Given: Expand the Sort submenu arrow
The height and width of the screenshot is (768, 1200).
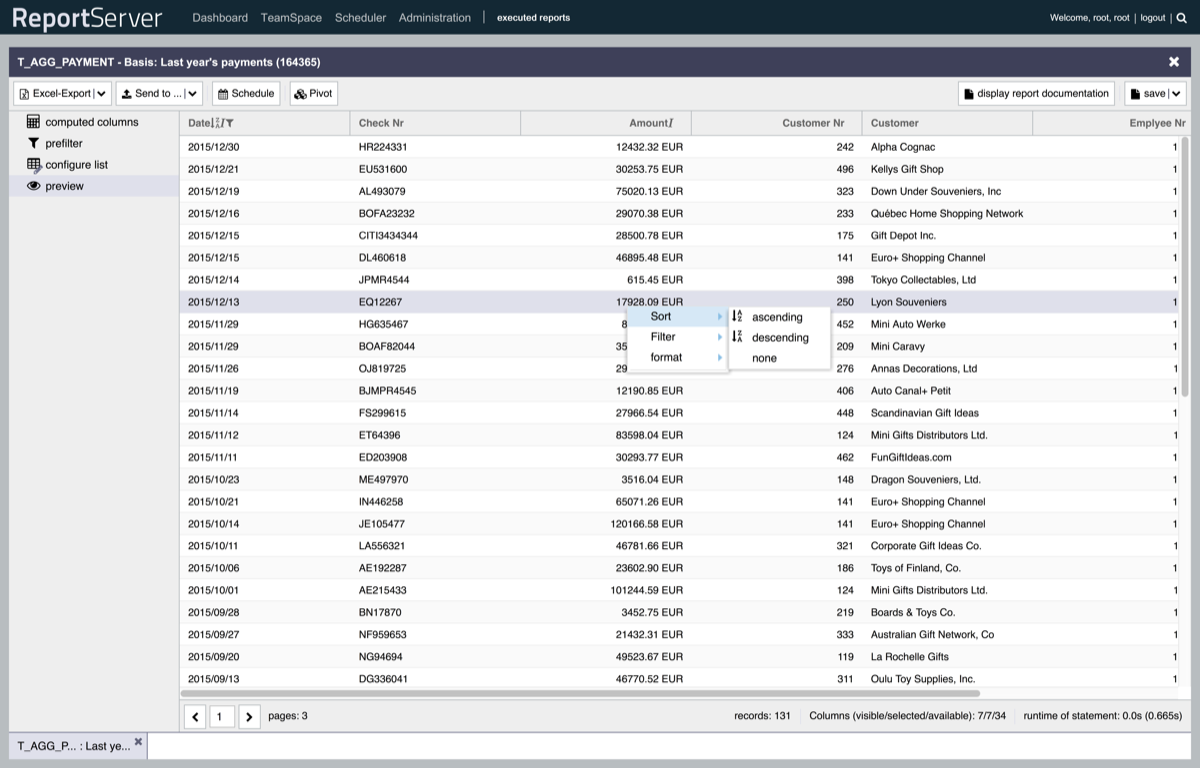Looking at the screenshot, I should tap(719, 316).
